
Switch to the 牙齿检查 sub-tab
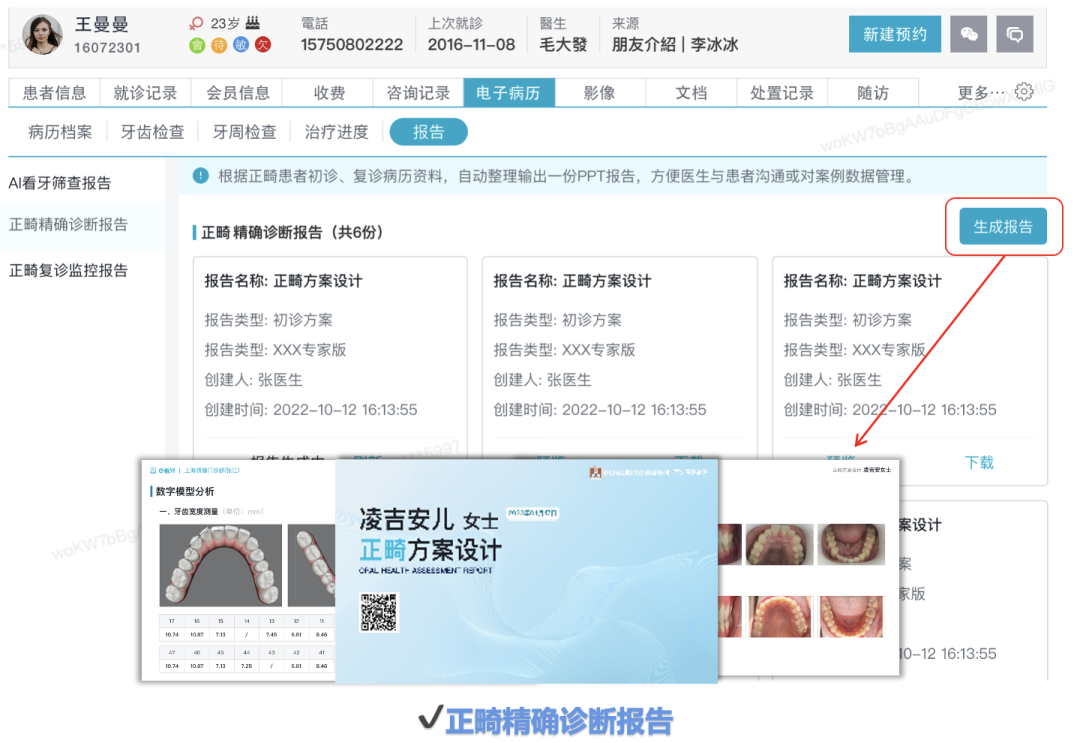152,132
